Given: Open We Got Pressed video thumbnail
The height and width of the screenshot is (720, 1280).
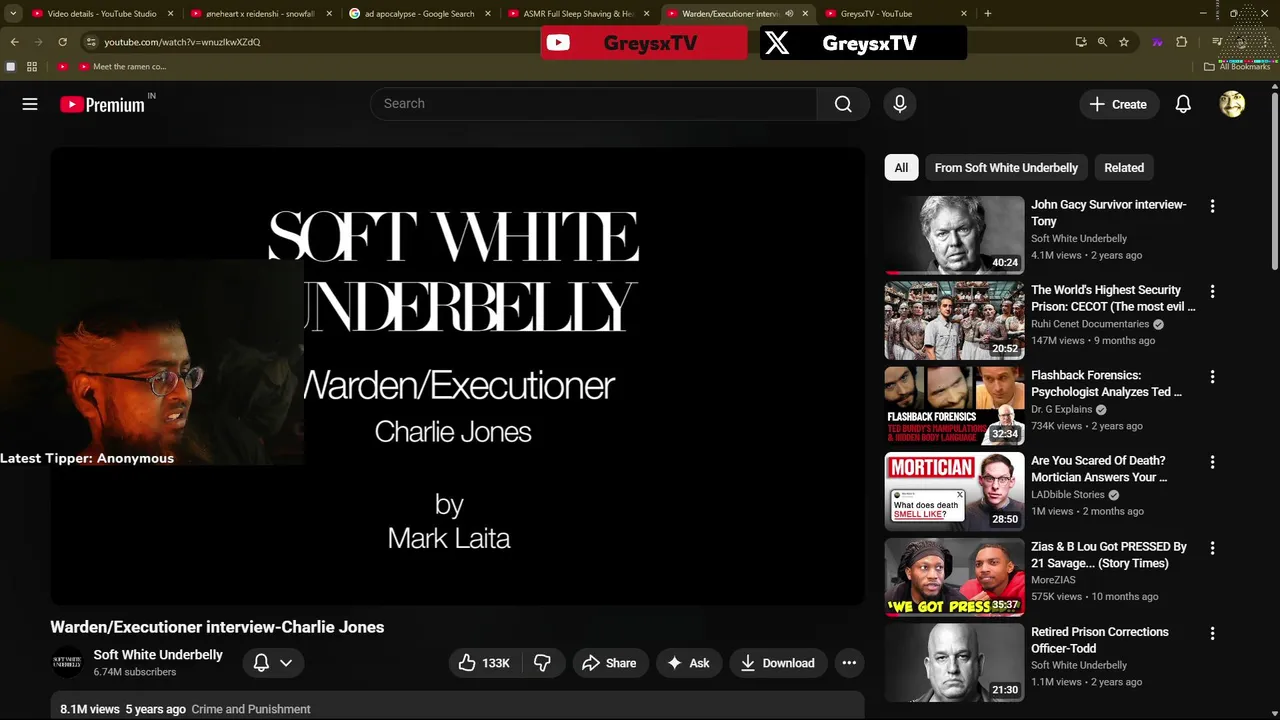Looking at the screenshot, I should [954, 577].
